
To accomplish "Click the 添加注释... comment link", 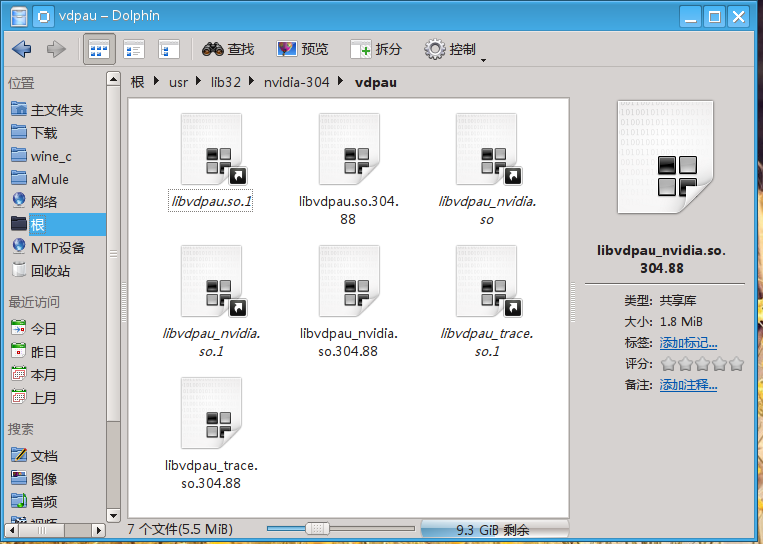I will [x=688, y=385].
